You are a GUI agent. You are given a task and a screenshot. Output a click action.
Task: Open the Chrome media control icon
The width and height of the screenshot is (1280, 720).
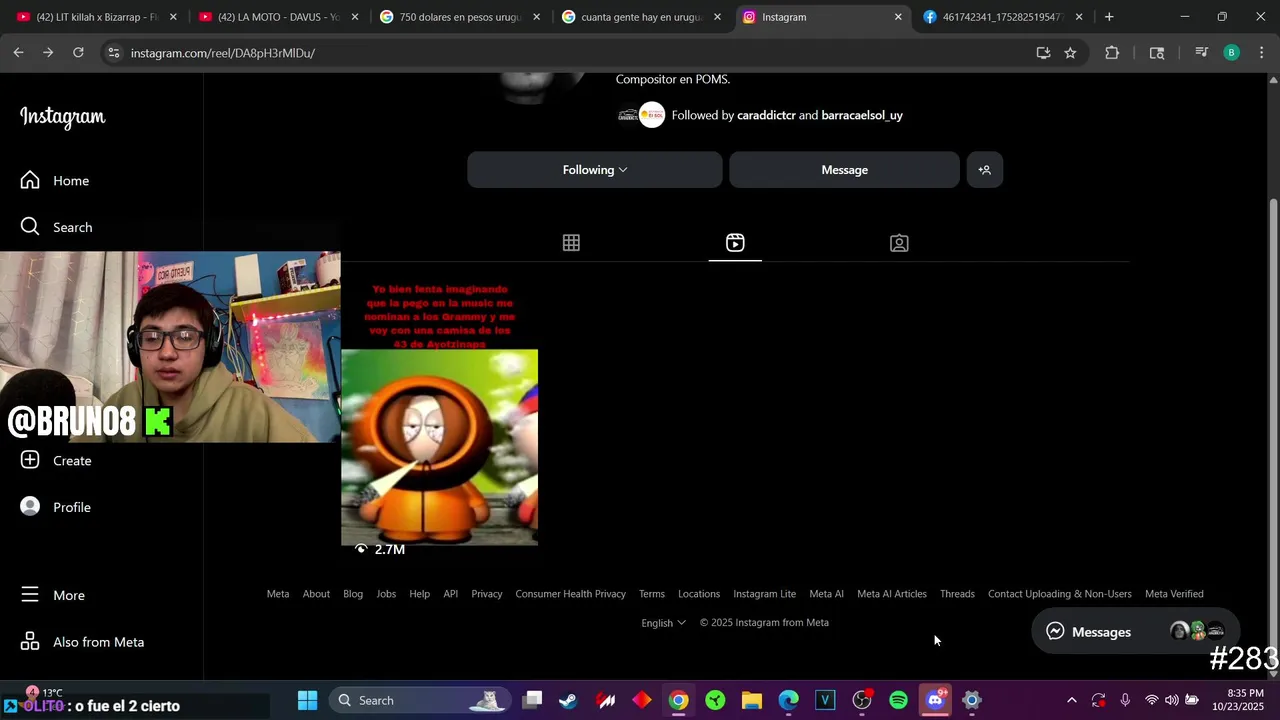(x=1201, y=53)
